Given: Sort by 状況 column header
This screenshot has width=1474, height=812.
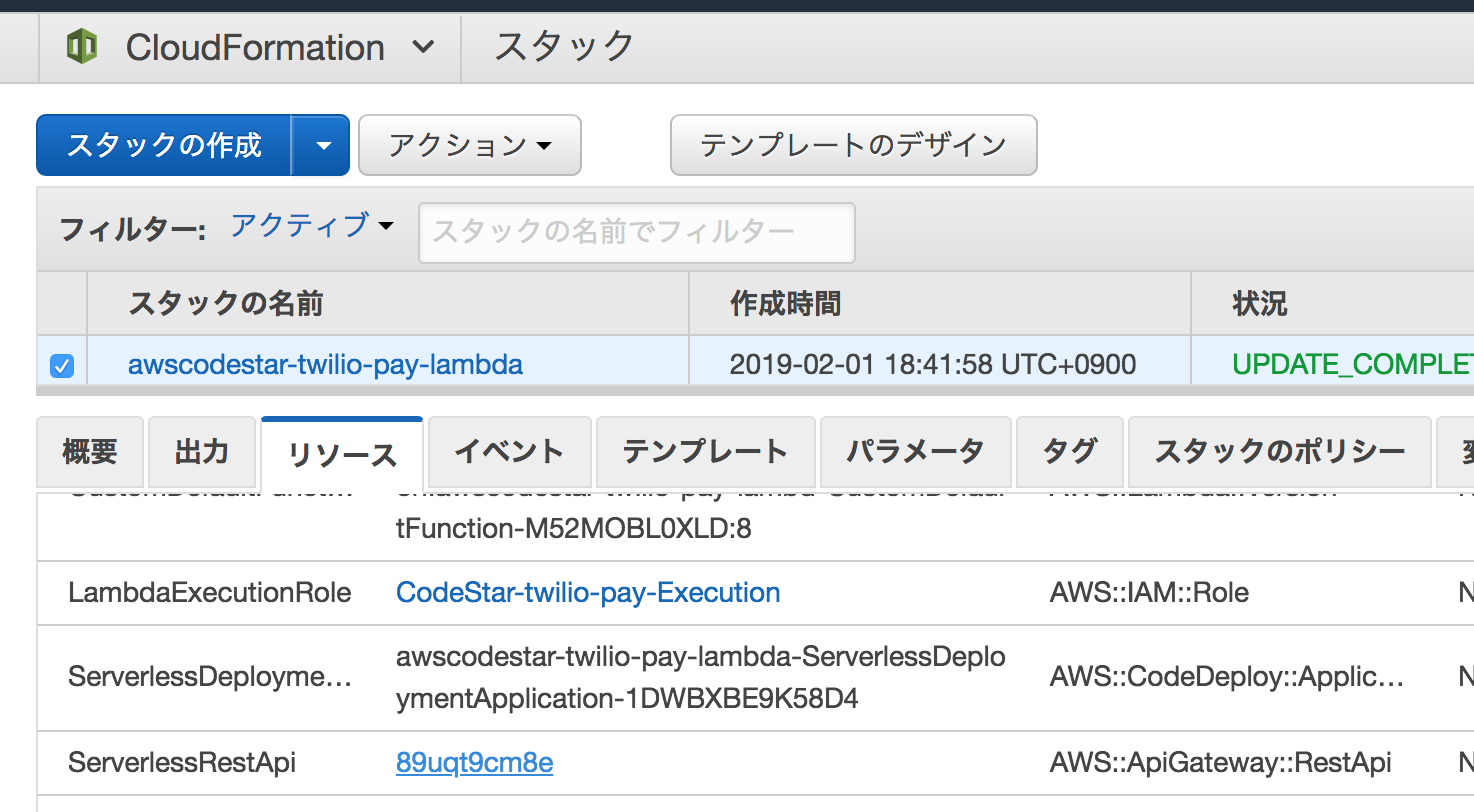Looking at the screenshot, I should [x=1260, y=303].
